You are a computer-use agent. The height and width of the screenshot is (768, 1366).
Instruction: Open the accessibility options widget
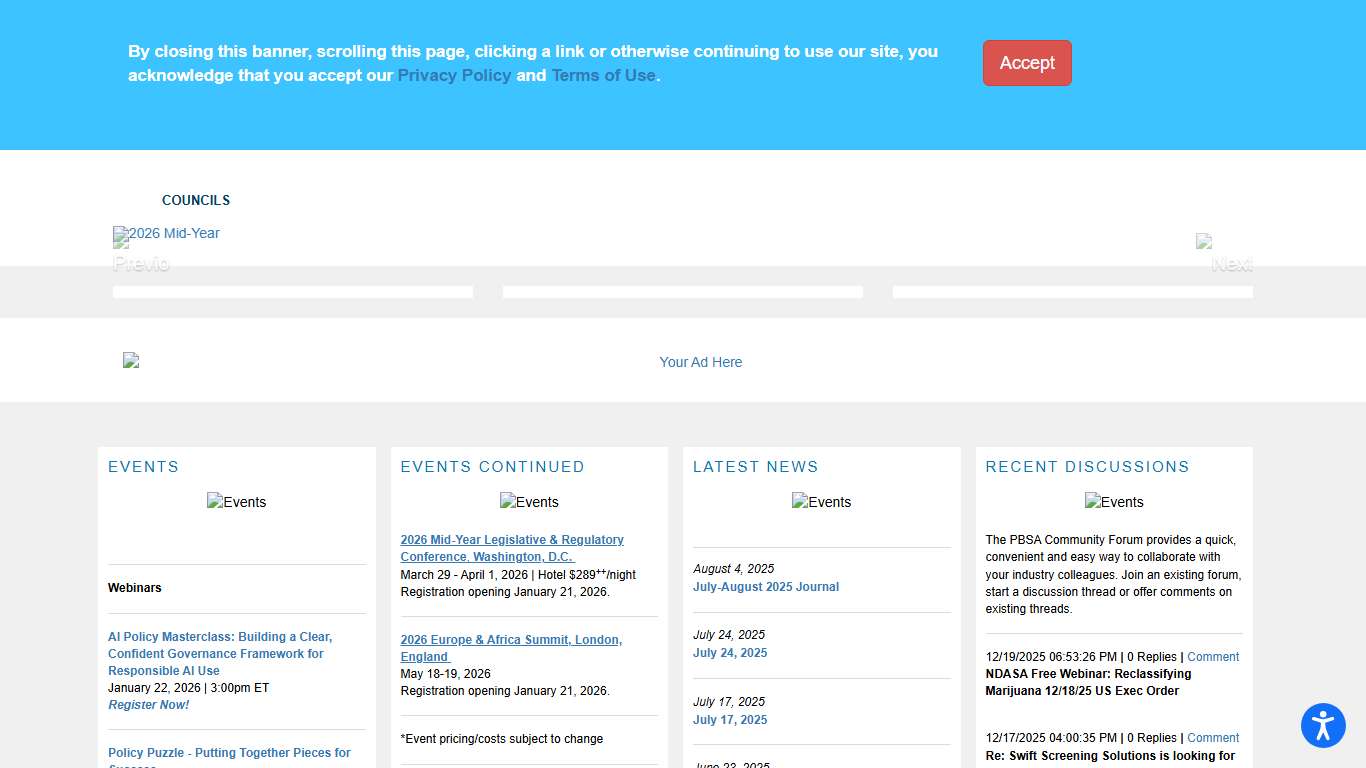(x=1323, y=726)
